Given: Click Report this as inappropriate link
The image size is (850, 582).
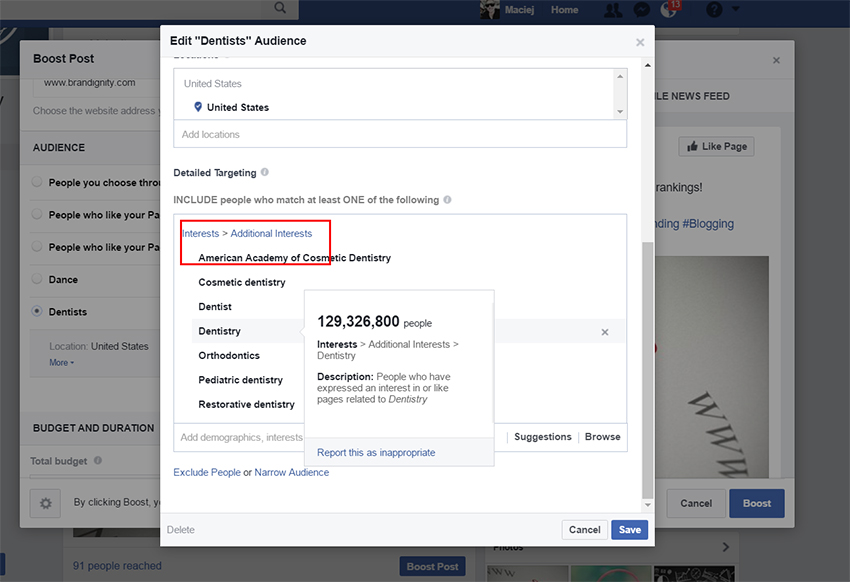Looking at the screenshot, I should pos(376,452).
